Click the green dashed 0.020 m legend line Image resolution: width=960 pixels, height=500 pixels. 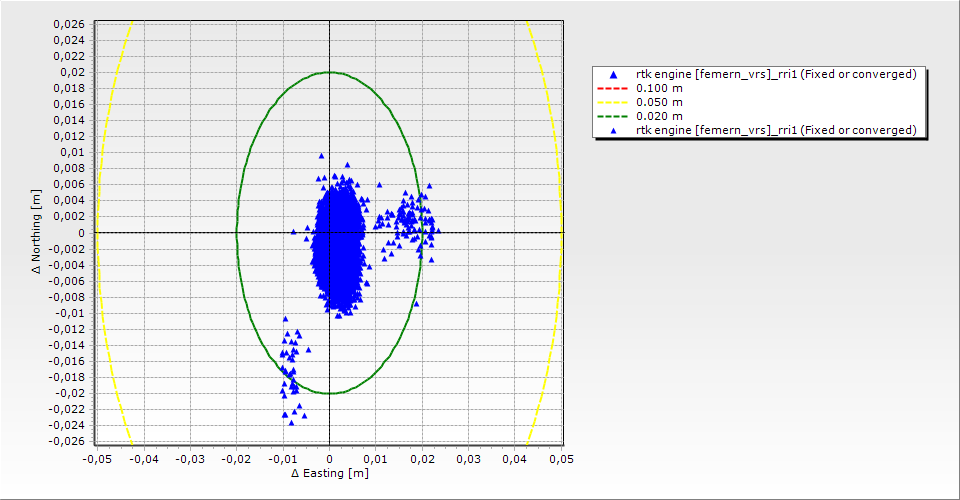tap(613, 116)
